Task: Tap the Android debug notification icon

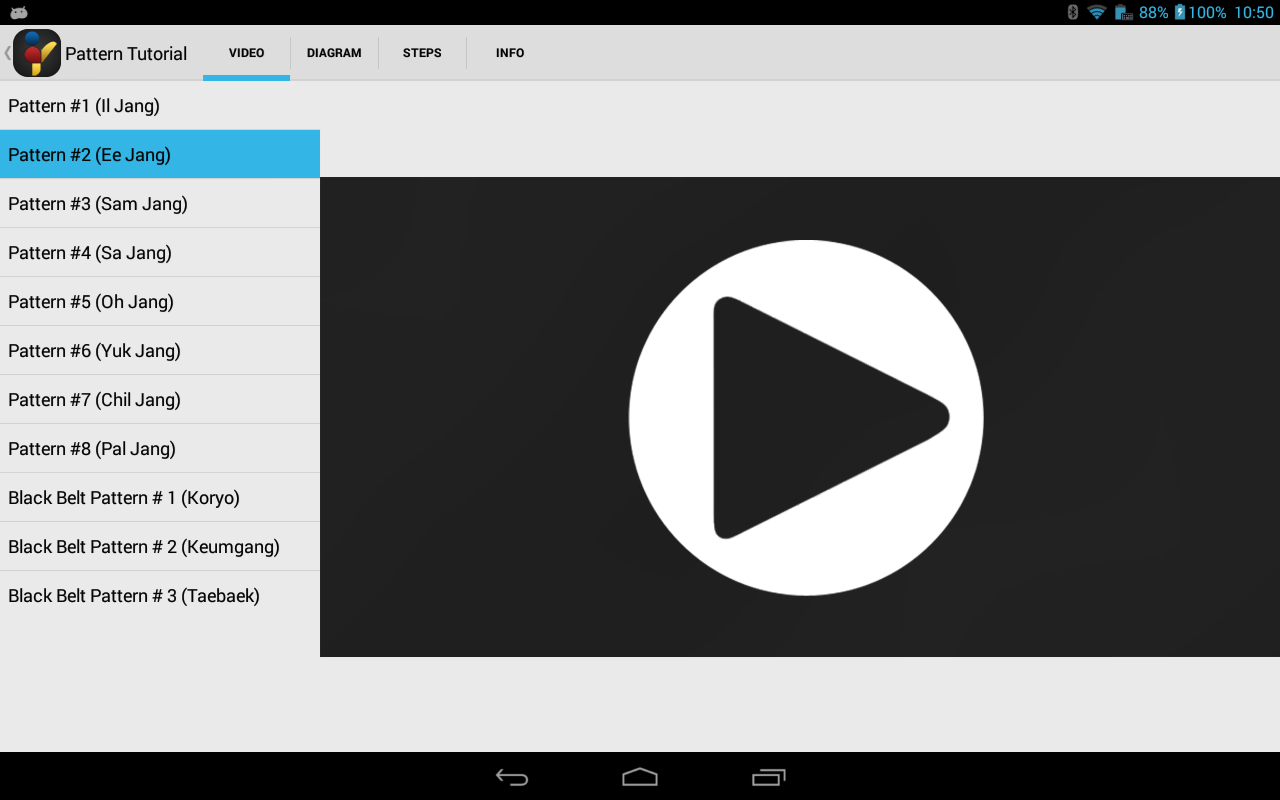Action: pos(19,12)
